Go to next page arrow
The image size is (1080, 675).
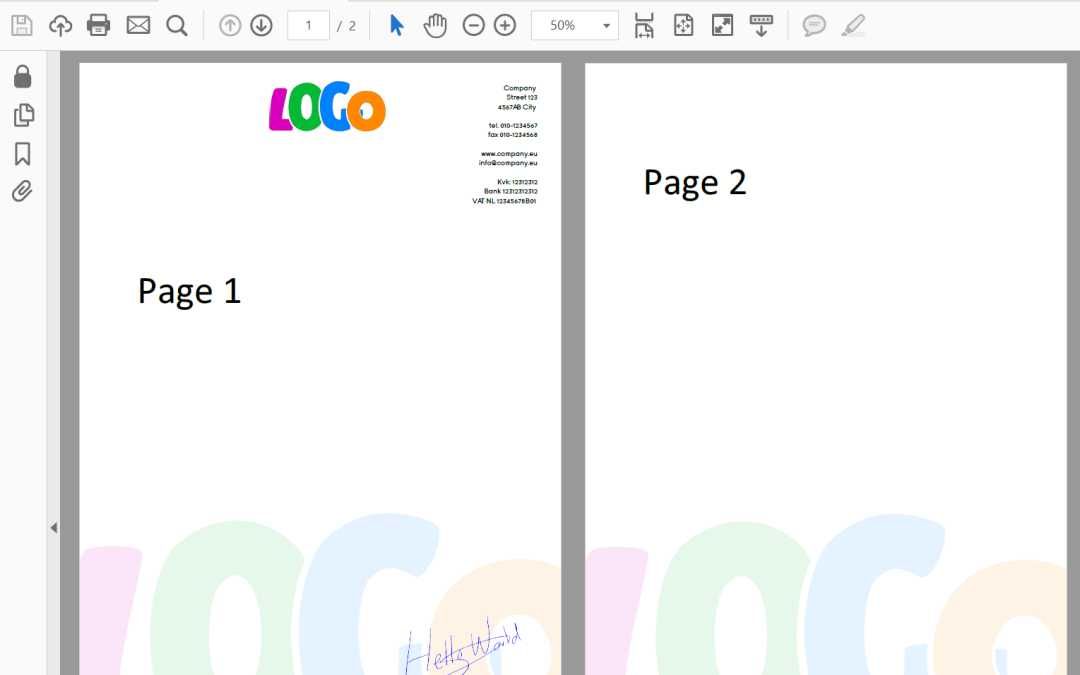pos(261,26)
